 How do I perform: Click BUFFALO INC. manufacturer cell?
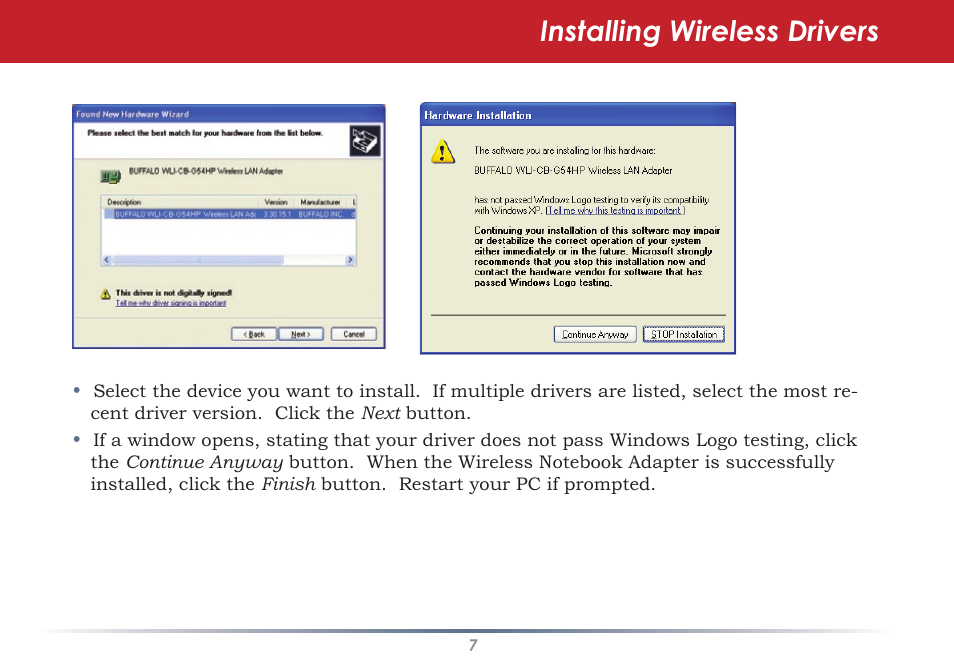(321, 214)
